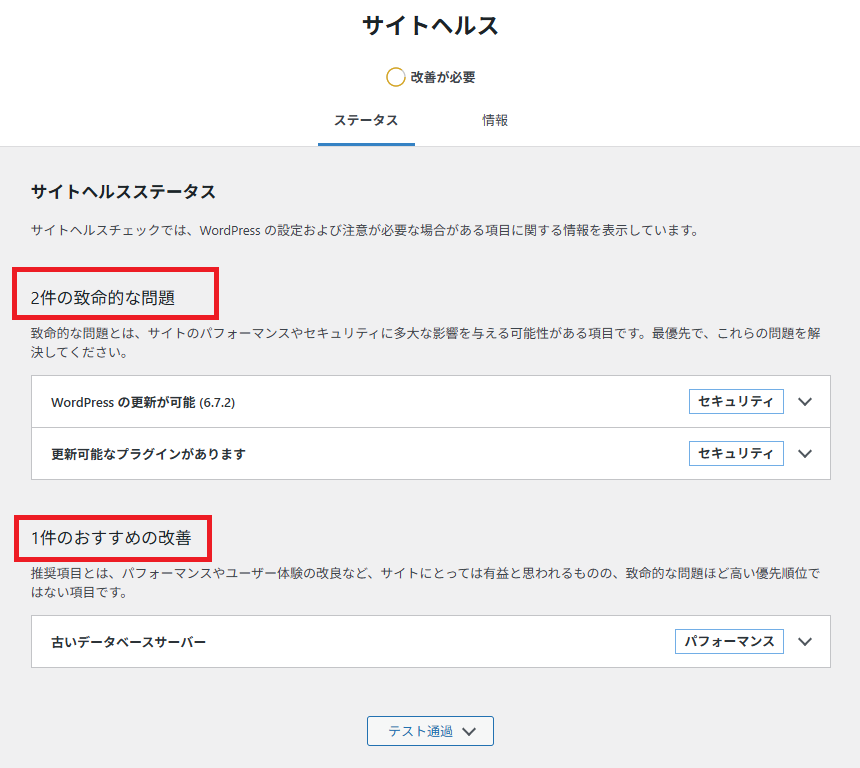Open the 更新可能なプラグインがあります item by its title
The height and width of the screenshot is (768, 860).
[x=148, y=454]
